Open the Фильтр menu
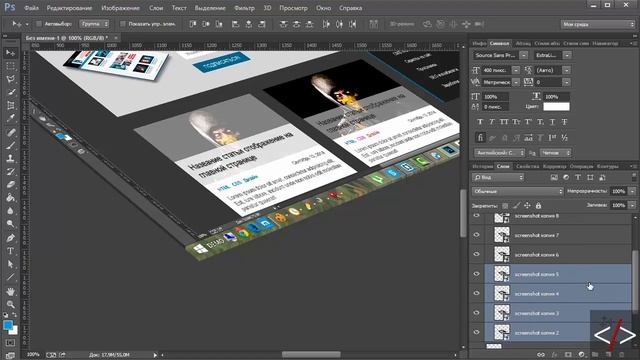 pyautogui.click(x=244, y=8)
